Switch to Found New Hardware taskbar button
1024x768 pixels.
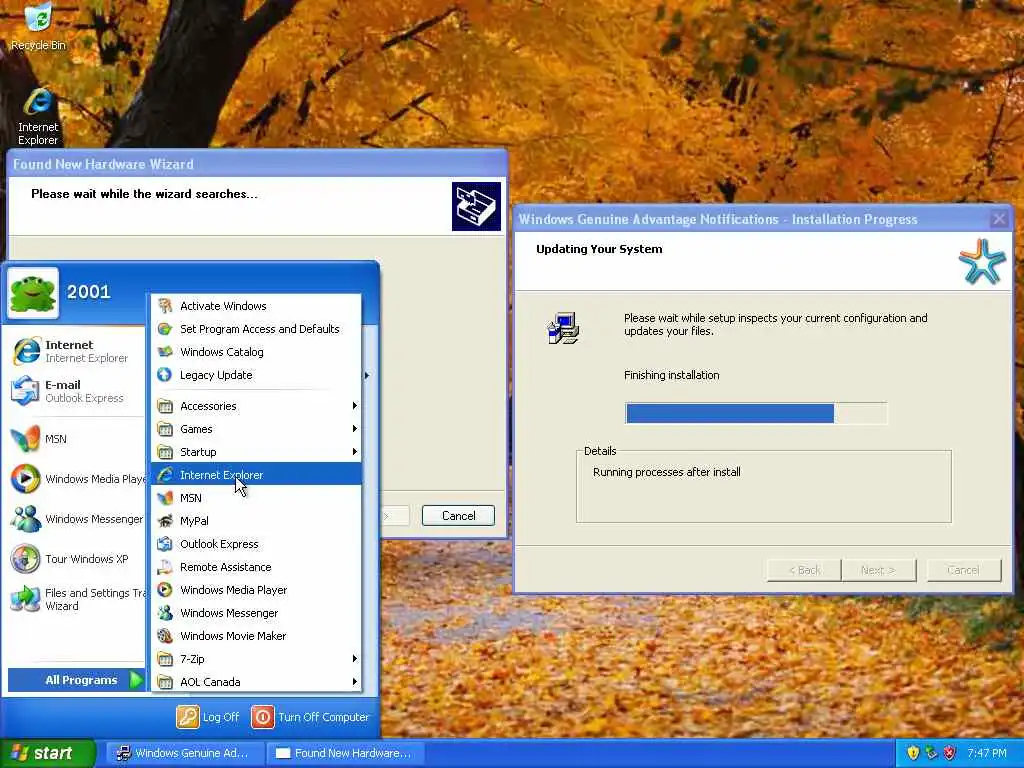(x=346, y=753)
